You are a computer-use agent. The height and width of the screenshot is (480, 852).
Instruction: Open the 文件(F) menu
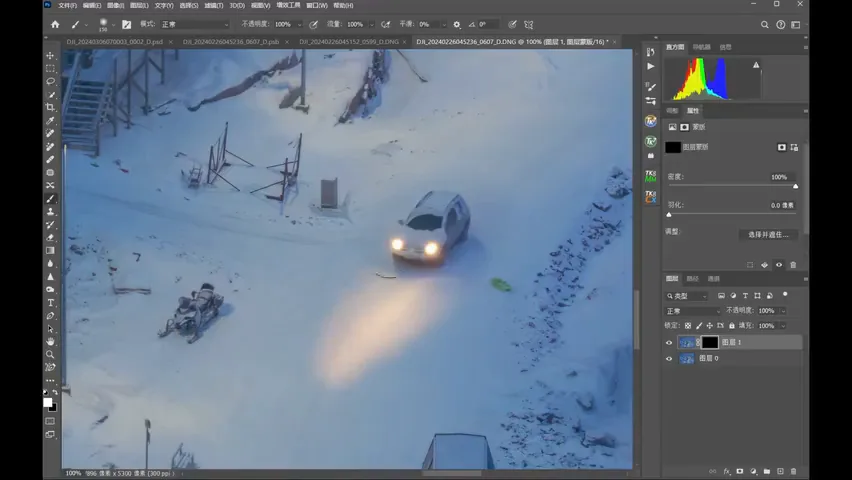(67, 5)
